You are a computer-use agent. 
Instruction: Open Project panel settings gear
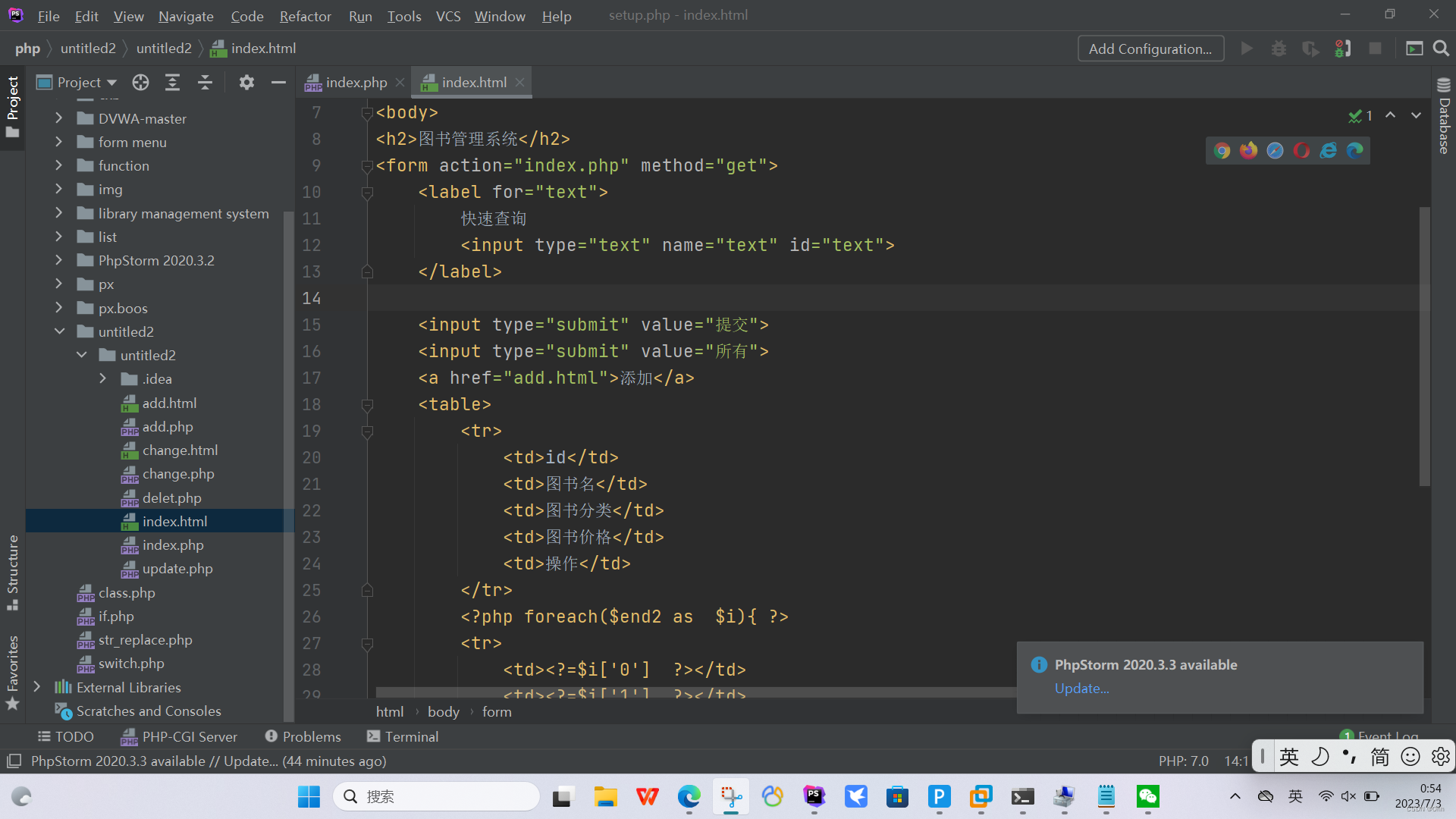[246, 83]
